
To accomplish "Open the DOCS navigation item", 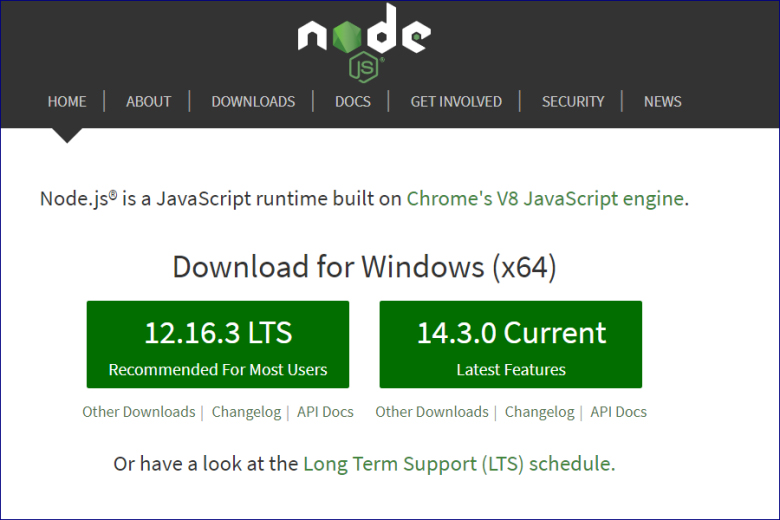I will tap(353, 101).
